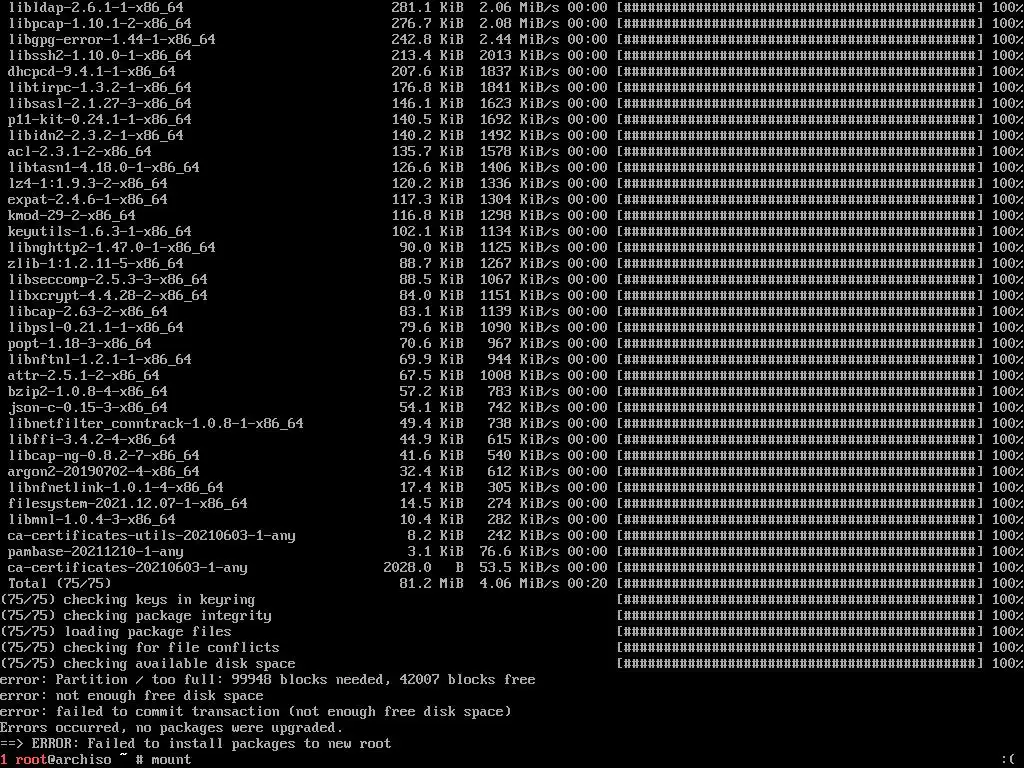Click the libldap-2.6.1-1-x86_64 package line
The height and width of the screenshot is (768, 1024).
point(96,7)
